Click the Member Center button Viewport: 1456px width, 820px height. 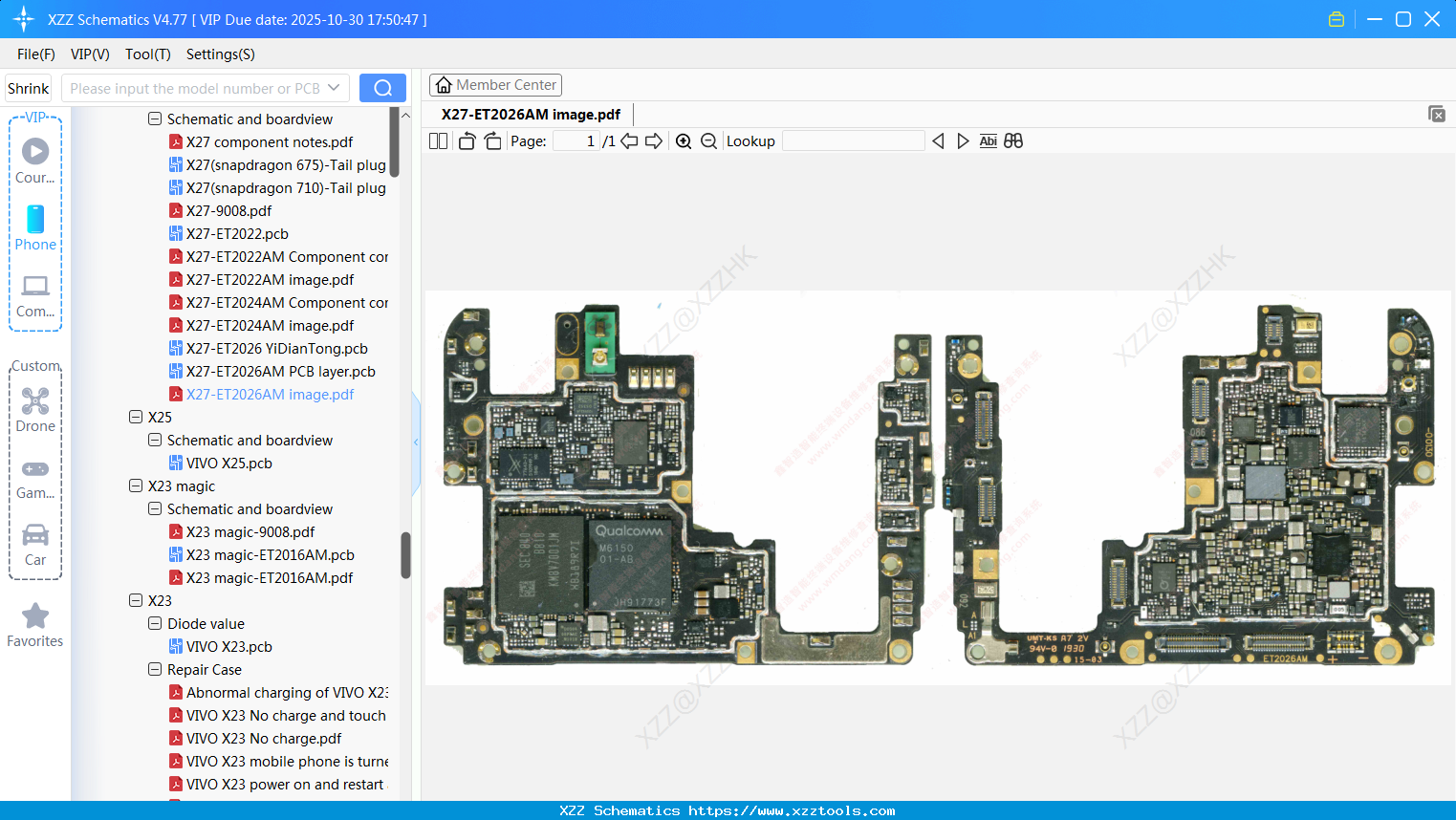pyautogui.click(x=495, y=85)
